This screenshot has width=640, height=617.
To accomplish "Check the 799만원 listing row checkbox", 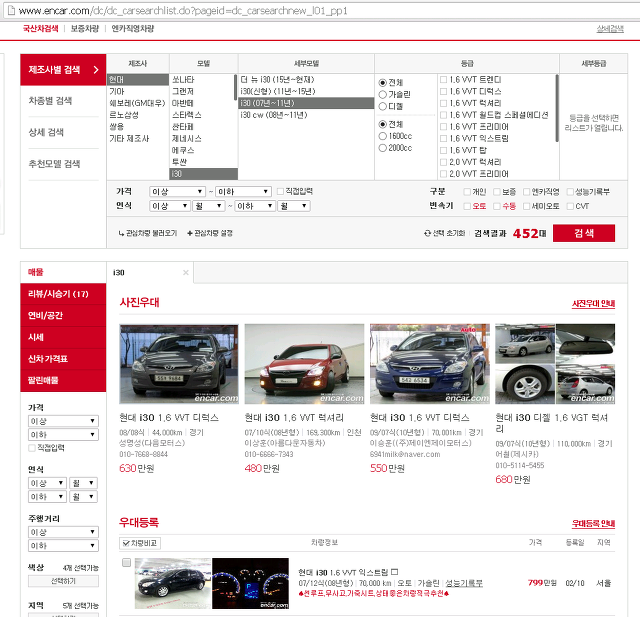I will tap(127, 563).
